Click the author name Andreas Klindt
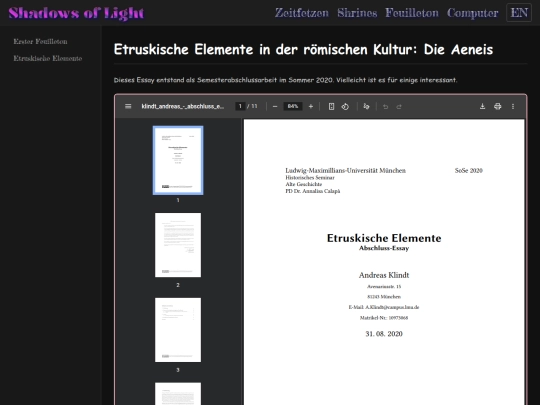This screenshot has height=405, width=540. [384, 275]
